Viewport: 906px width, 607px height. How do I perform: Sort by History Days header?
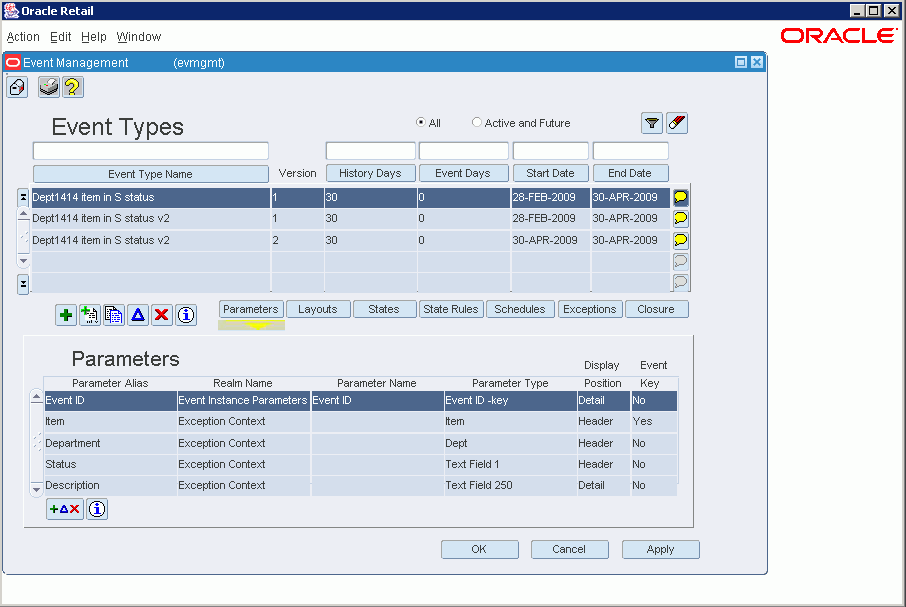pyautogui.click(x=370, y=173)
